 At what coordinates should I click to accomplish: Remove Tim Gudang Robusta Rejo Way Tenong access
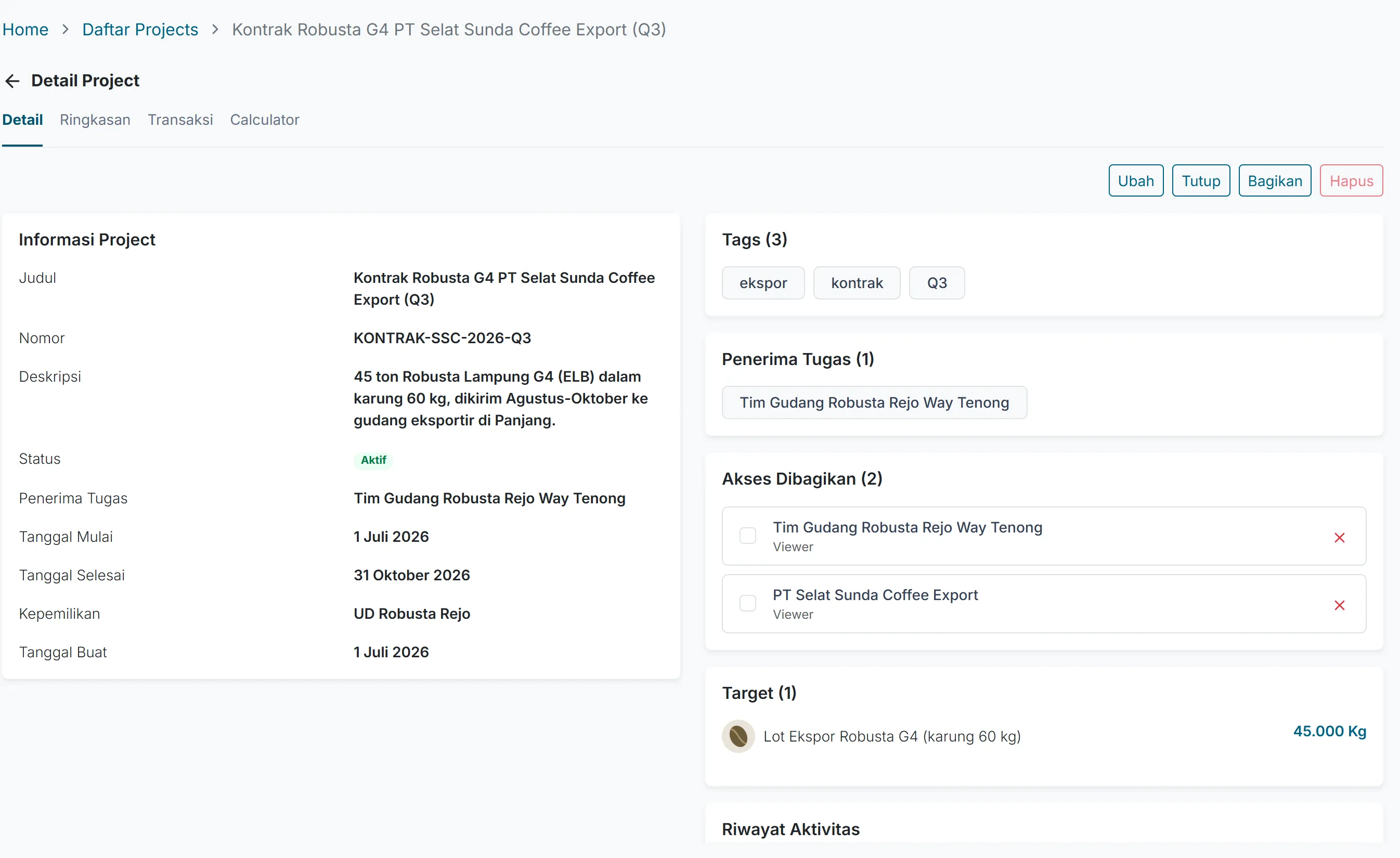1339,537
